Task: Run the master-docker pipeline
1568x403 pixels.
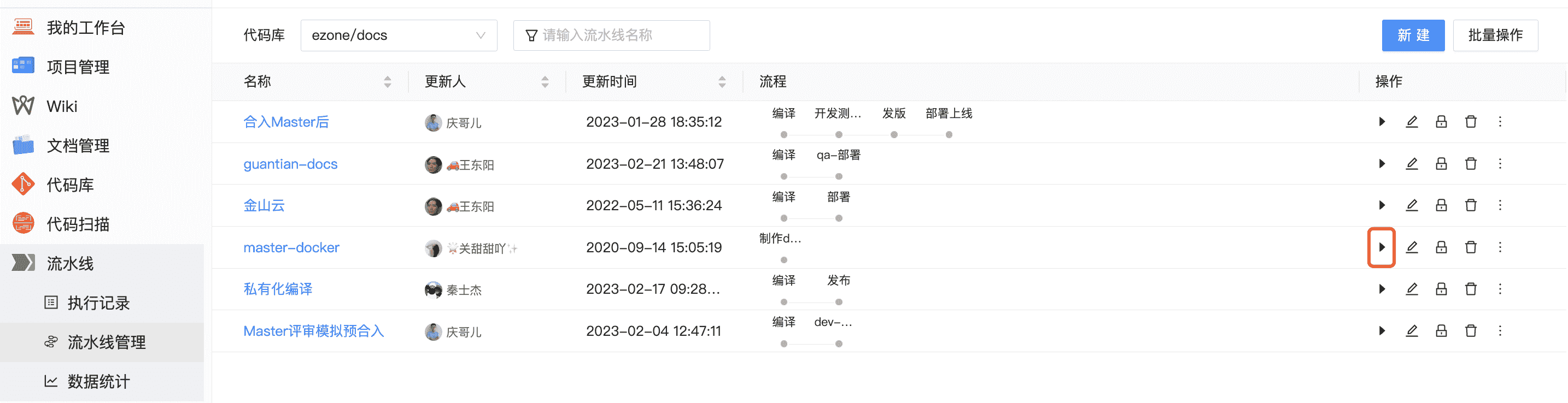Action: (x=1382, y=247)
